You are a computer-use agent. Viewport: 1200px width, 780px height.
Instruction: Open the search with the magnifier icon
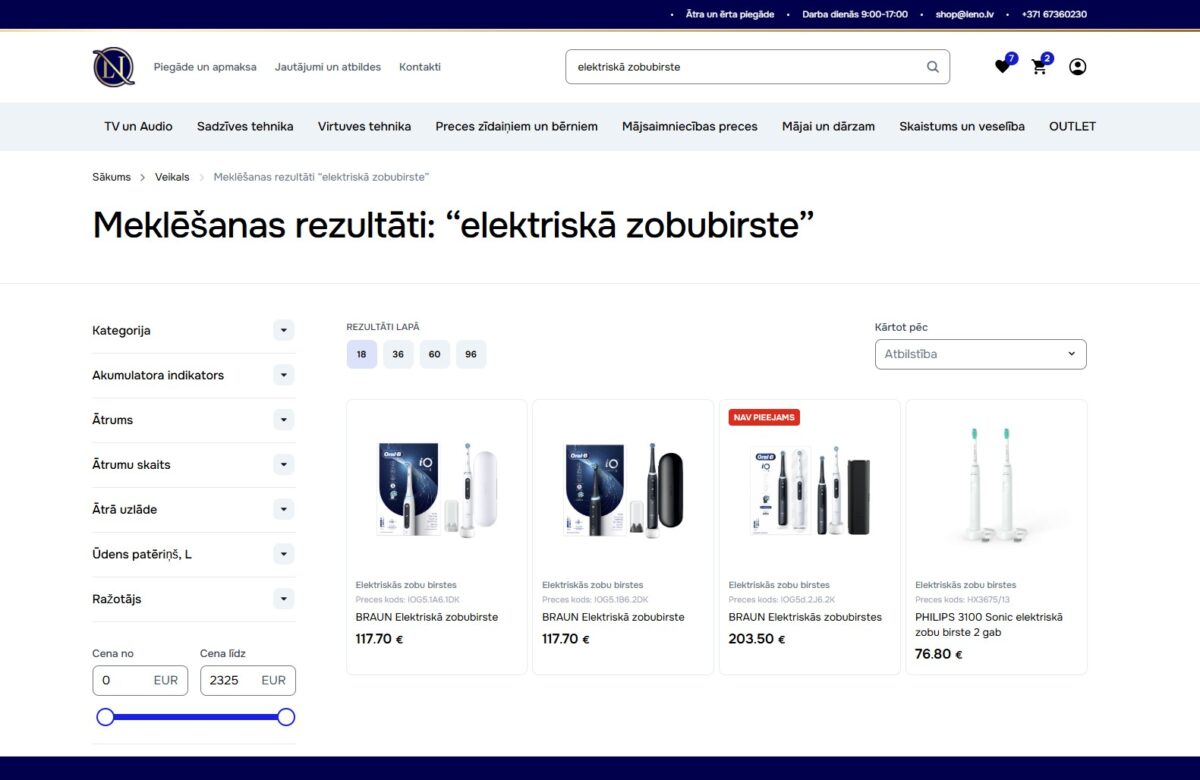(931, 66)
